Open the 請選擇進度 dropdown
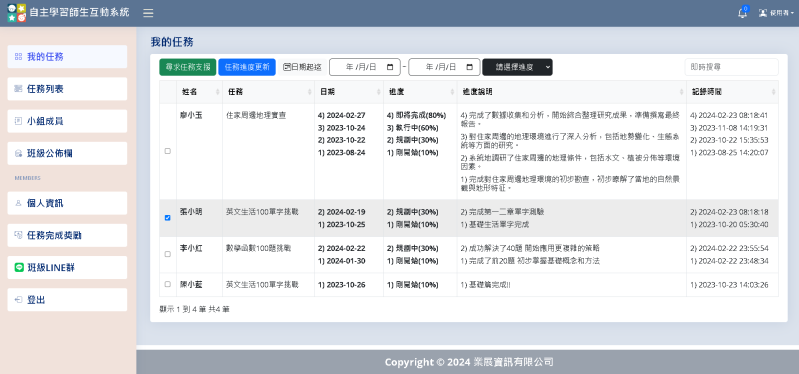Viewport: 799px width, 374px height. click(517, 67)
